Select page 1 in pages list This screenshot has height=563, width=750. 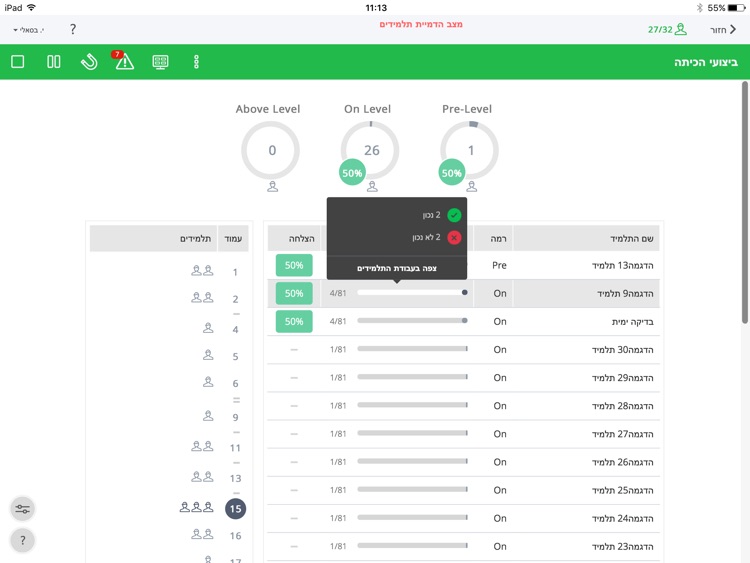click(x=235, y=272)
